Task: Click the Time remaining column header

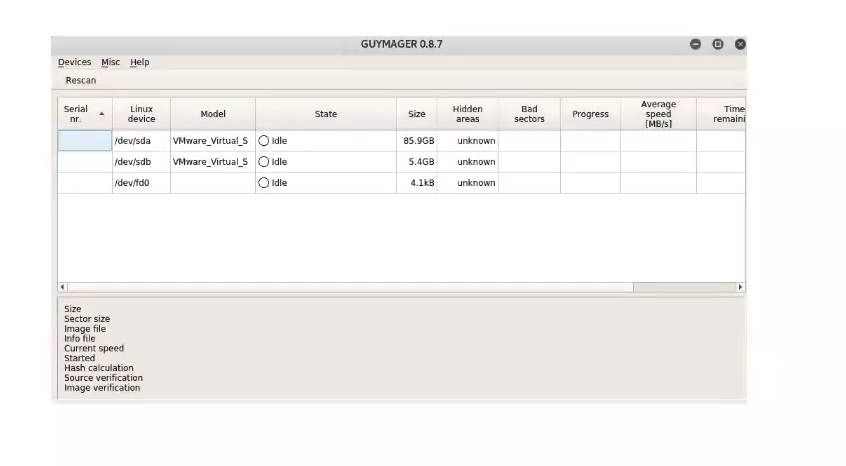Action: coord(721,114)
